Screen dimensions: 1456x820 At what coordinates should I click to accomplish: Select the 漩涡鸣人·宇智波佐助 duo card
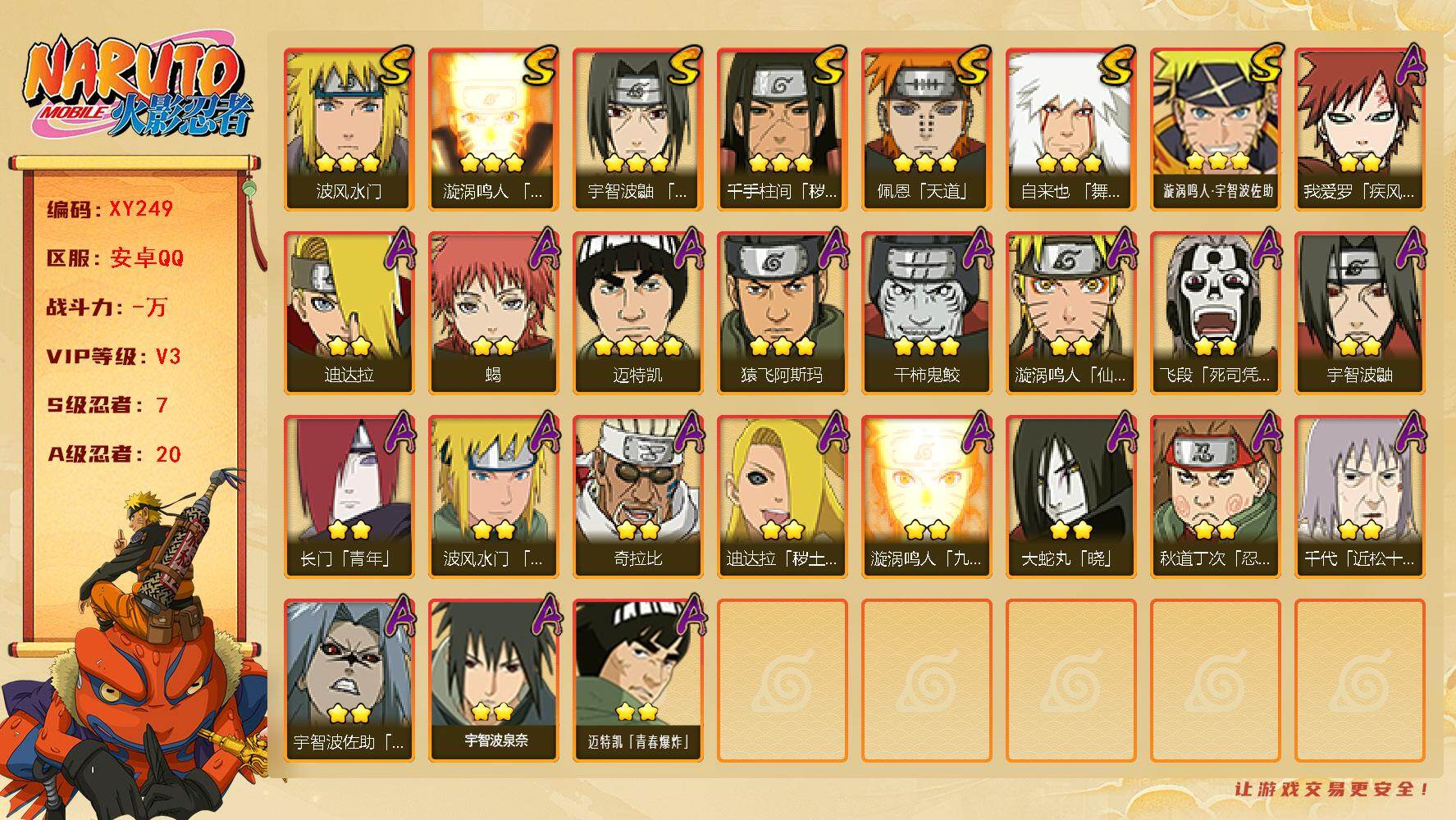click(1215, 130)
